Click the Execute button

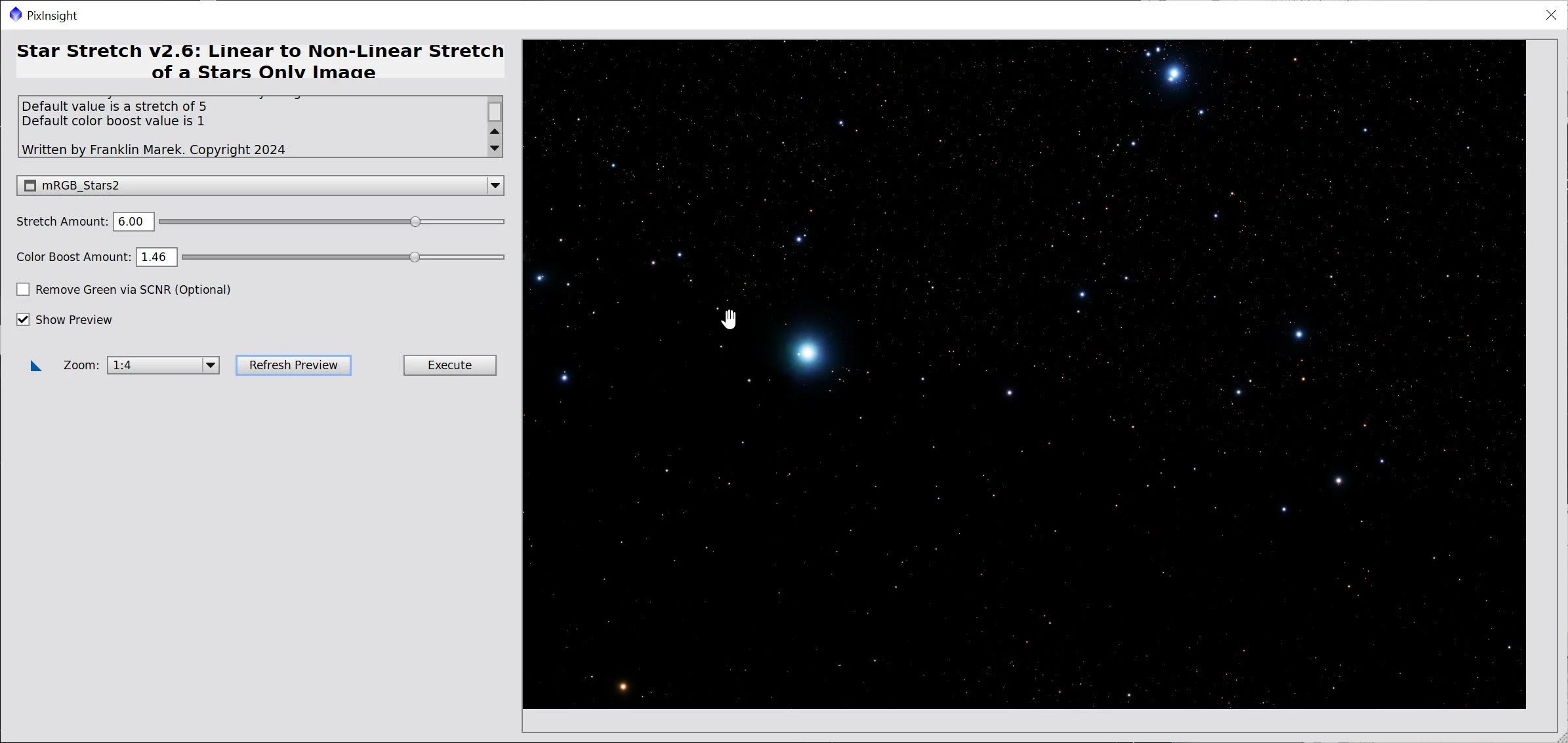pyautogui.click(x=449, y=365)
